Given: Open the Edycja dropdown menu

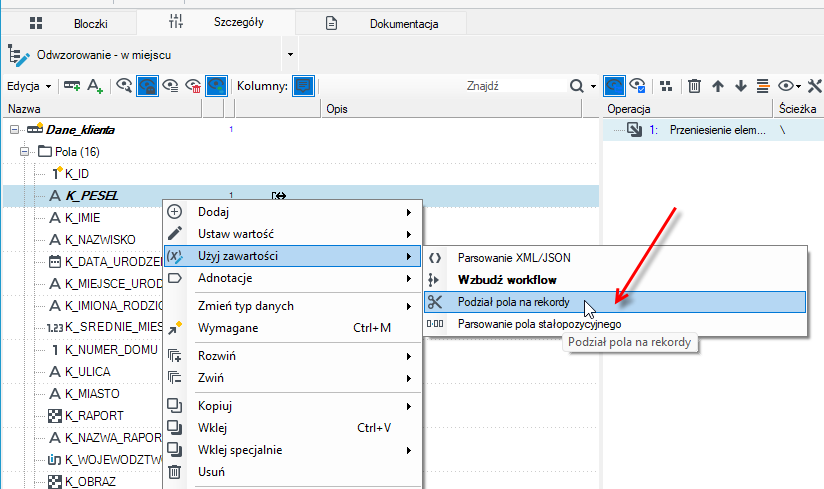Looking at the screenshot, I should coord(29,86).
